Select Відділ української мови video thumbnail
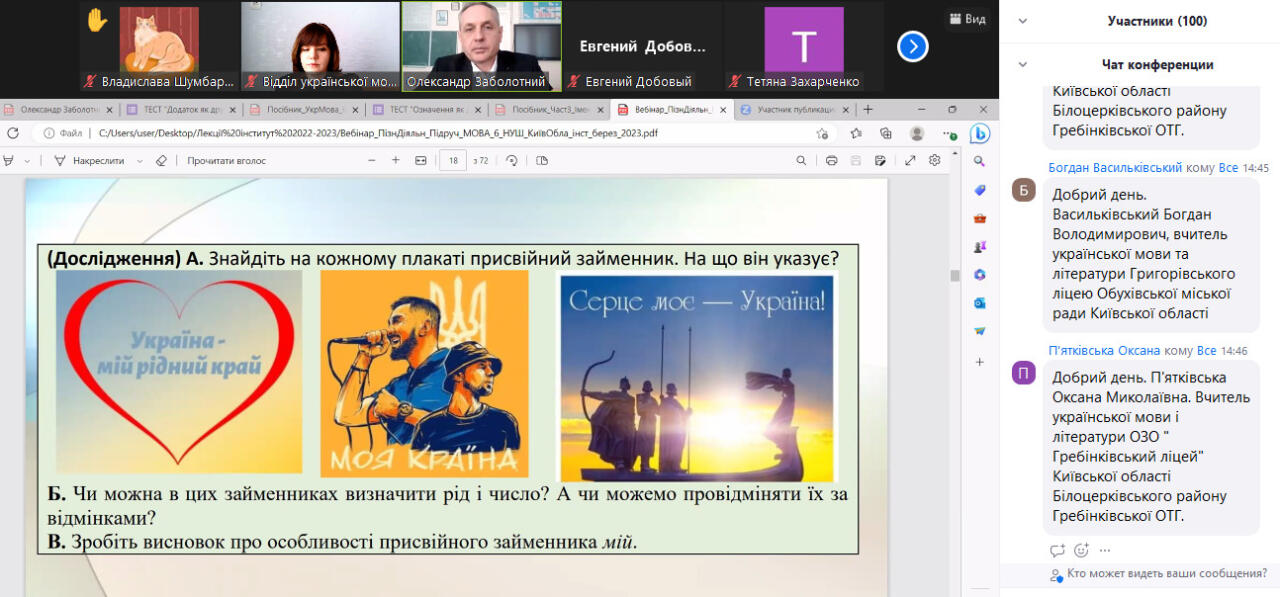Screen dimensions: 1280x597 [x=320, y=46]
